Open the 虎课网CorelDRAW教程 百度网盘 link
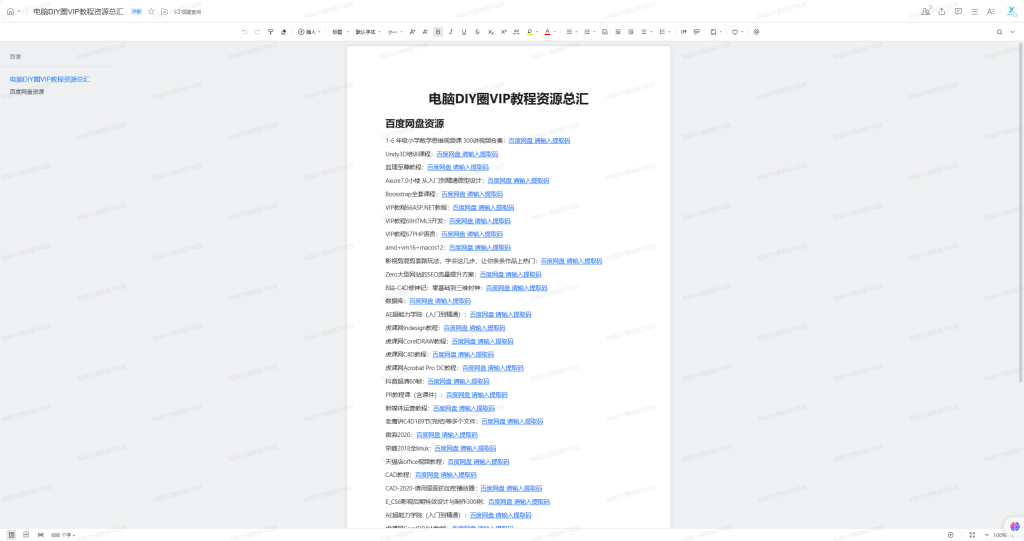Viewport: 1024px width, 541px height. [483, 341]
